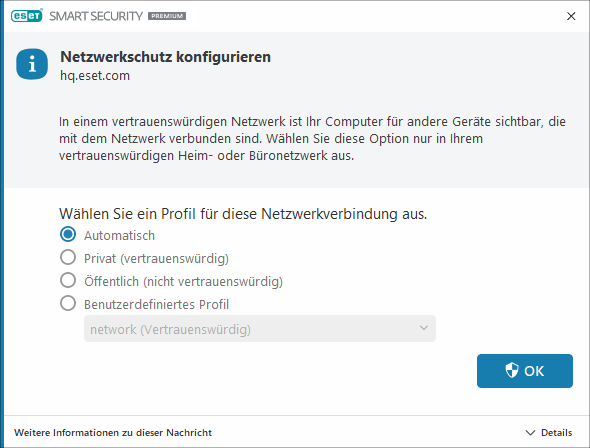The image size is (590, 448).
Task: Open the network (Vertrauenswürdig) dropdown
Action: 260,329
